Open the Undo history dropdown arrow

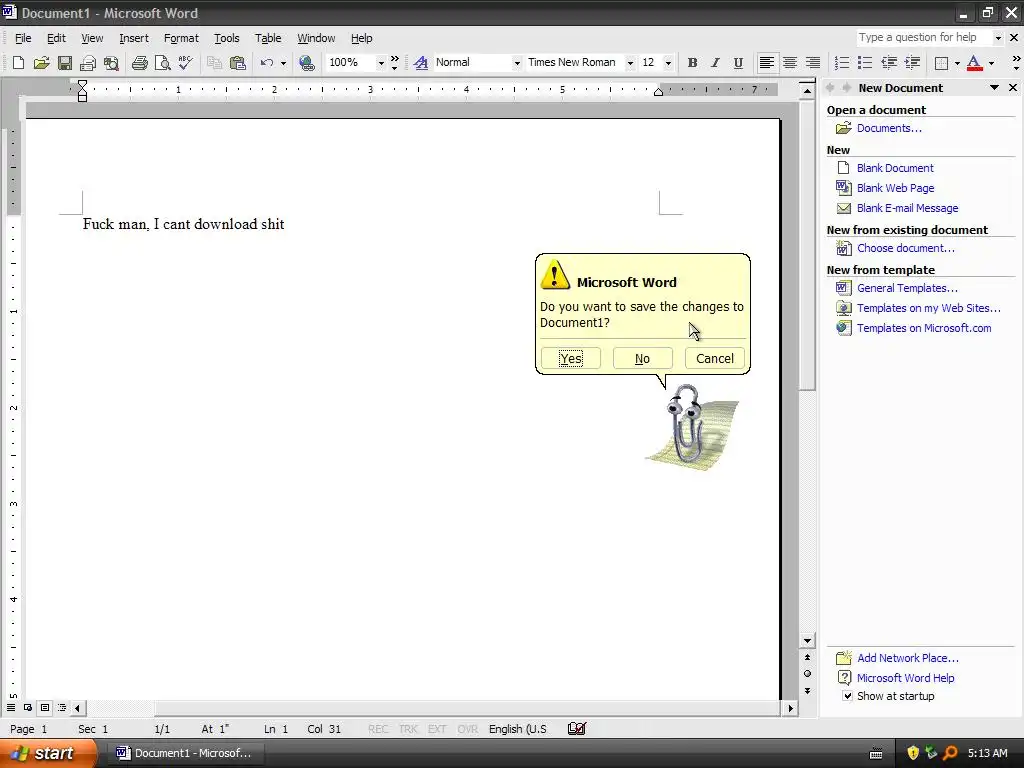pyautogui.click(x=283, y=63)
